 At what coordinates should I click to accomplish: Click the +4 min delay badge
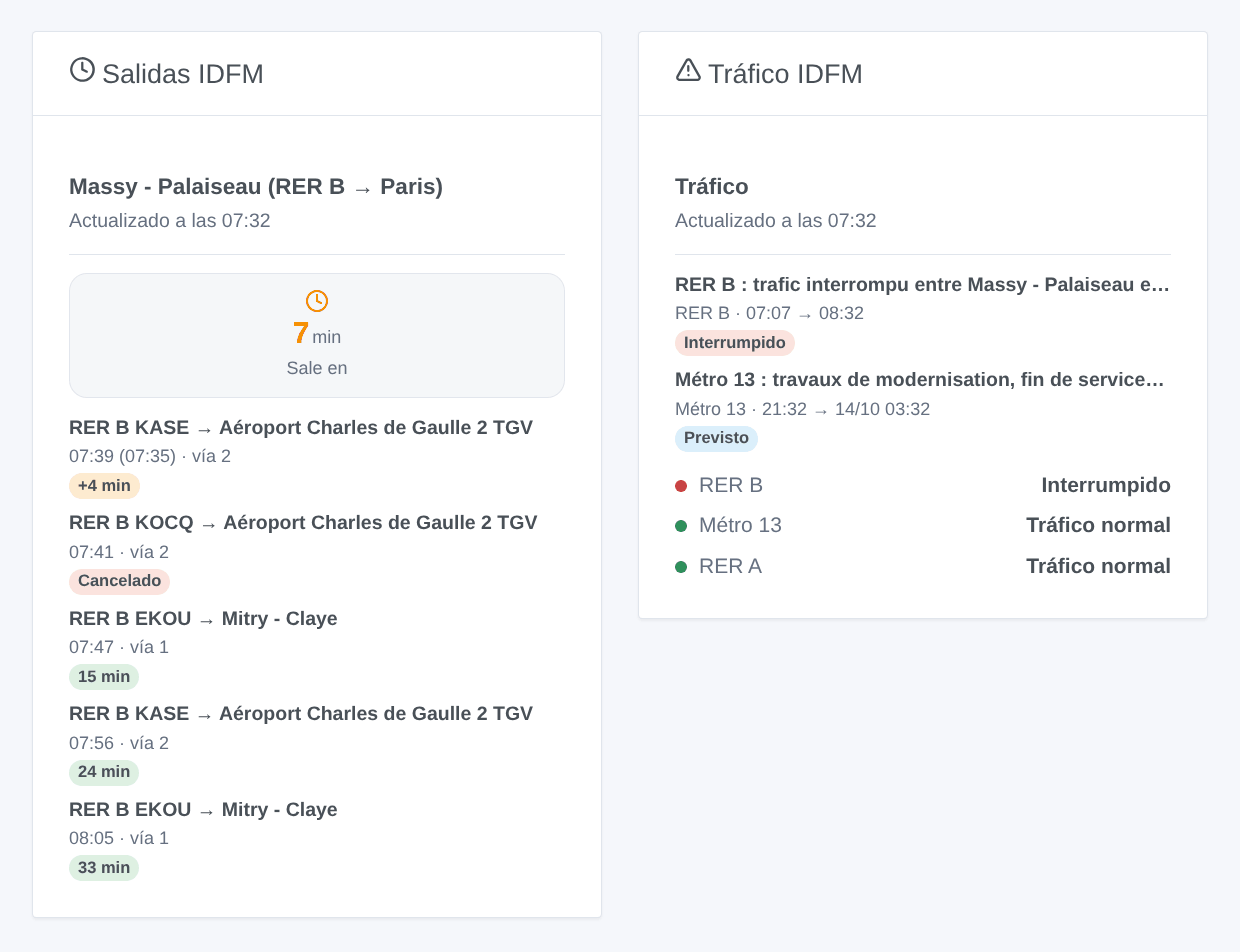[x=104, y=486]
